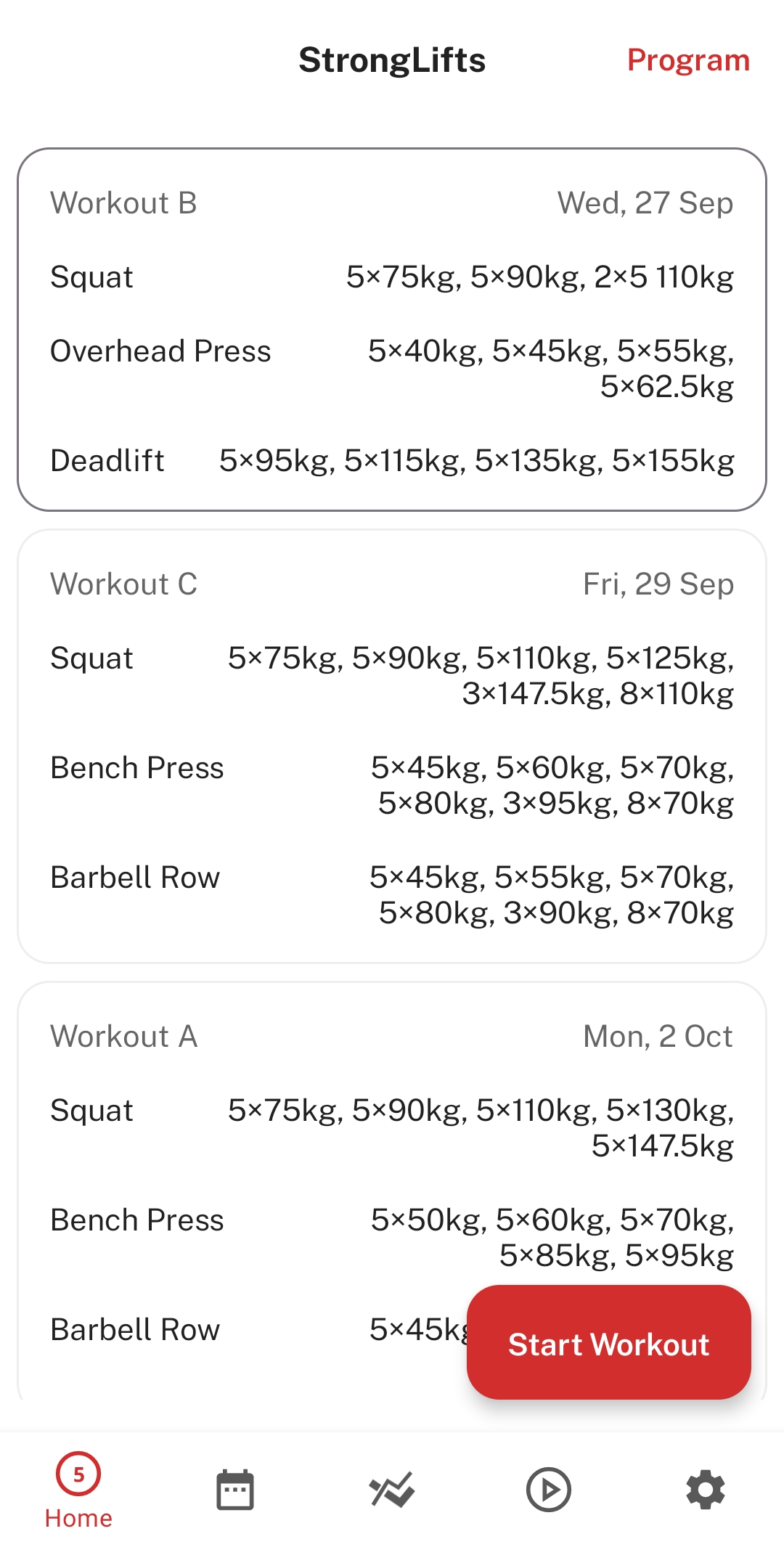Tap the Deadlift row in Workout B
Screen dimensions: 784x1547
click(x=107, y=461)
